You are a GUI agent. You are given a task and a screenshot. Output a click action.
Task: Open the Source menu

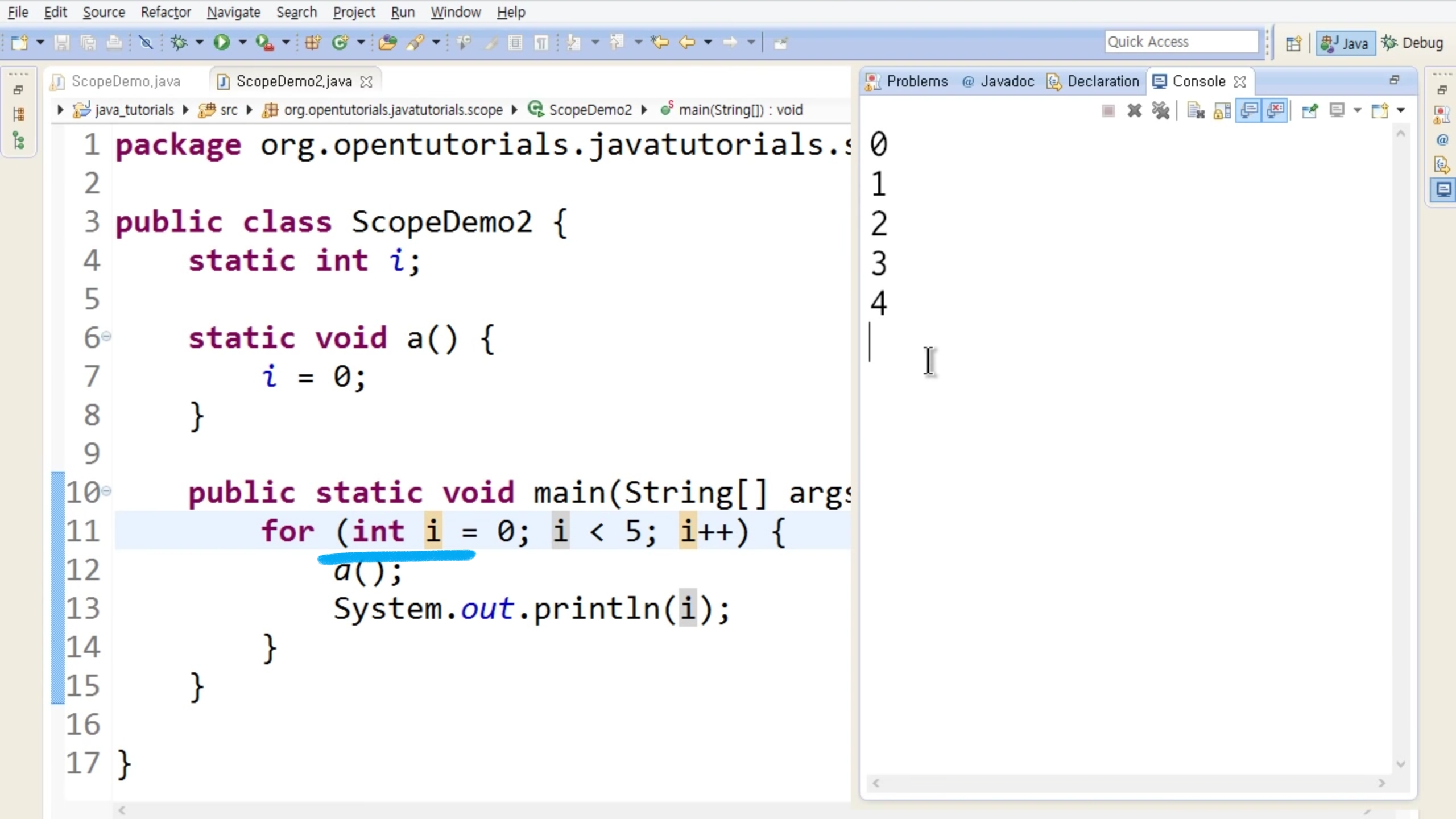104,12
